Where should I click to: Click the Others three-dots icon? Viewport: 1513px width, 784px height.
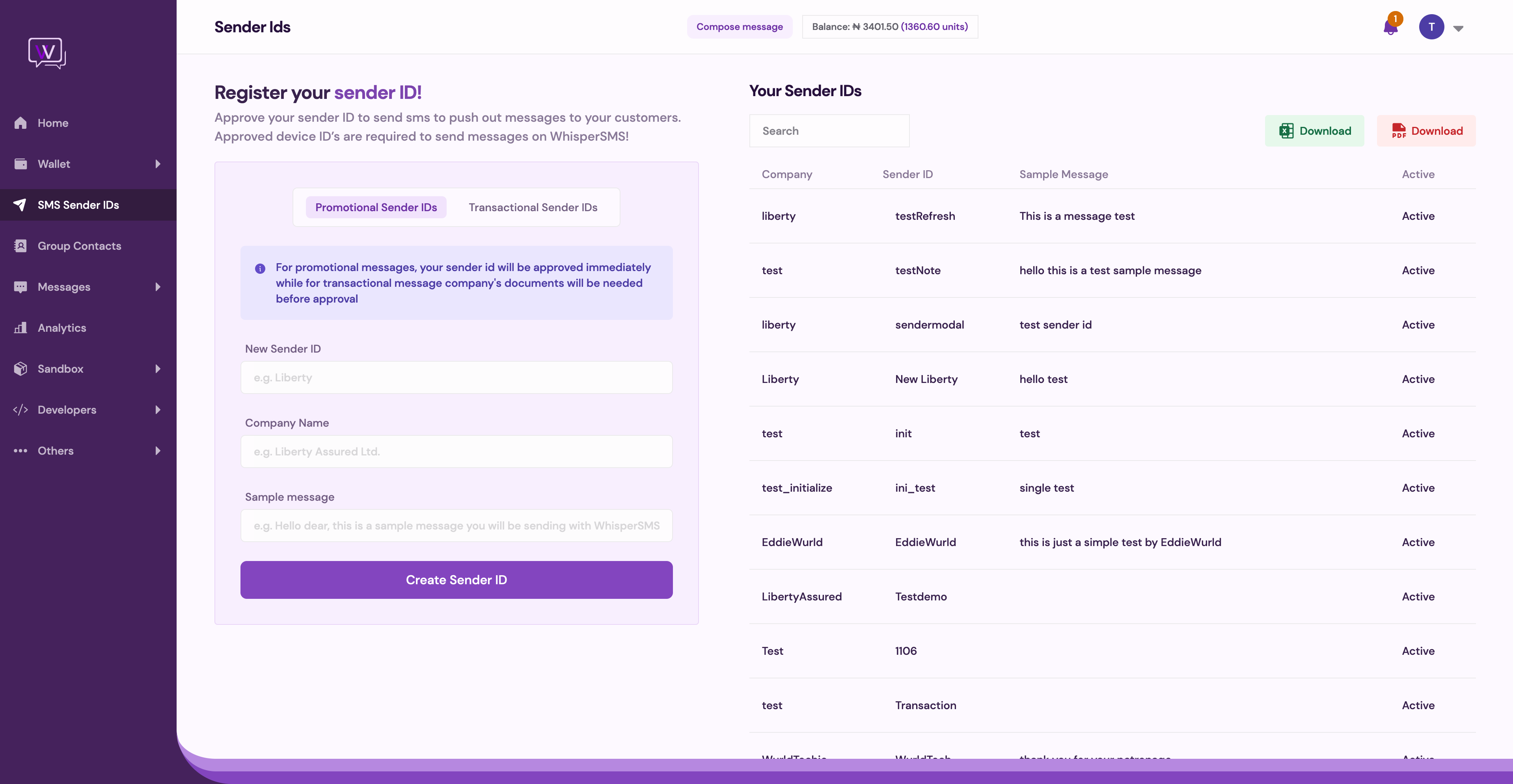tap(20, 451)
